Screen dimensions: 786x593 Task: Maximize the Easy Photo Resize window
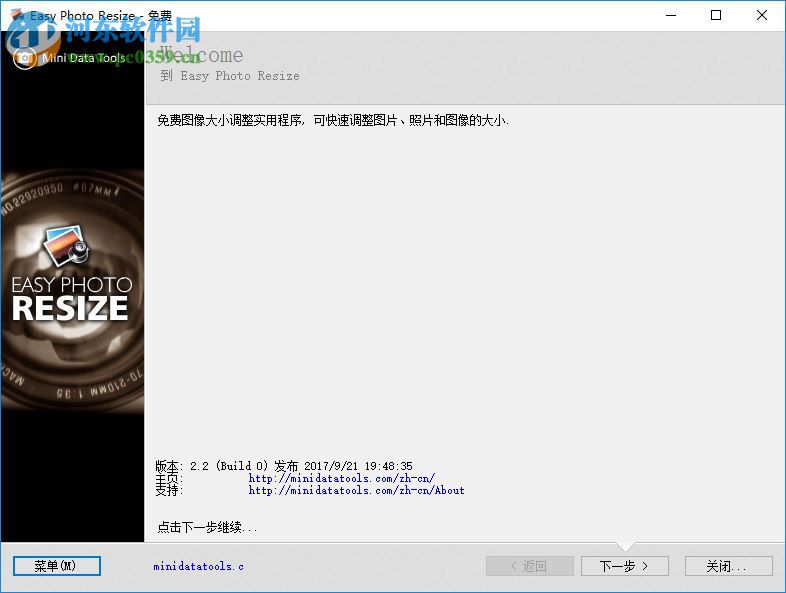pos(716,16)
